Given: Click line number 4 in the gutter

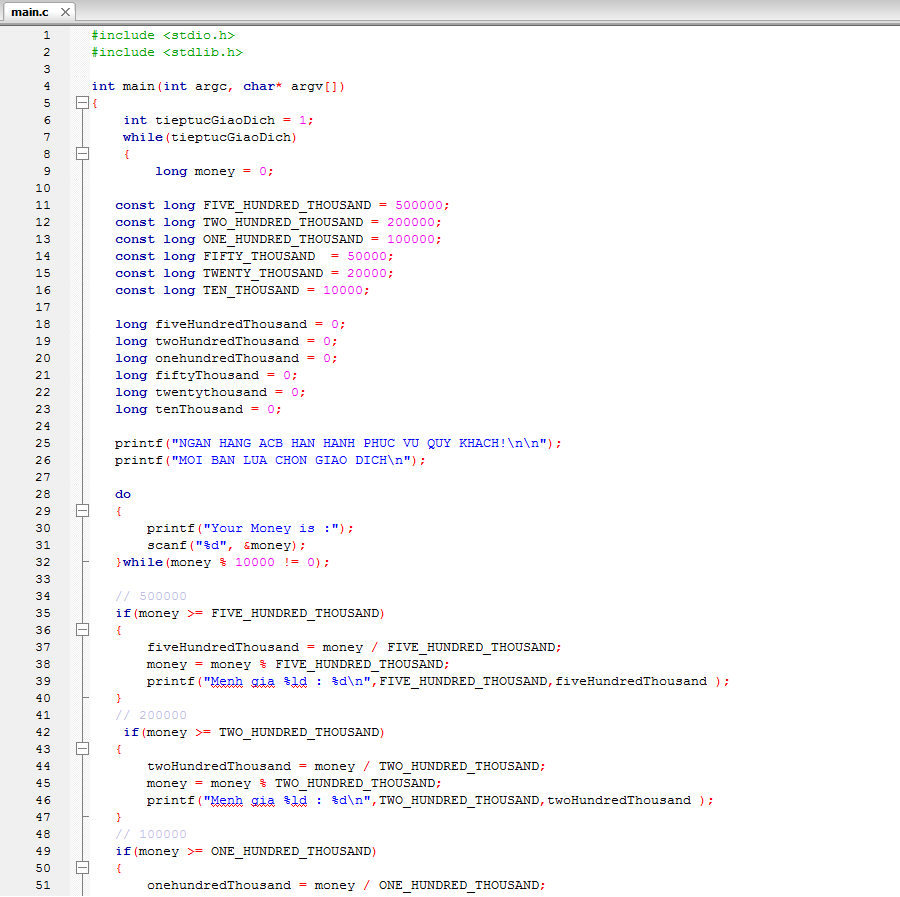Looking at the screenshot, I should coord(46,86).
